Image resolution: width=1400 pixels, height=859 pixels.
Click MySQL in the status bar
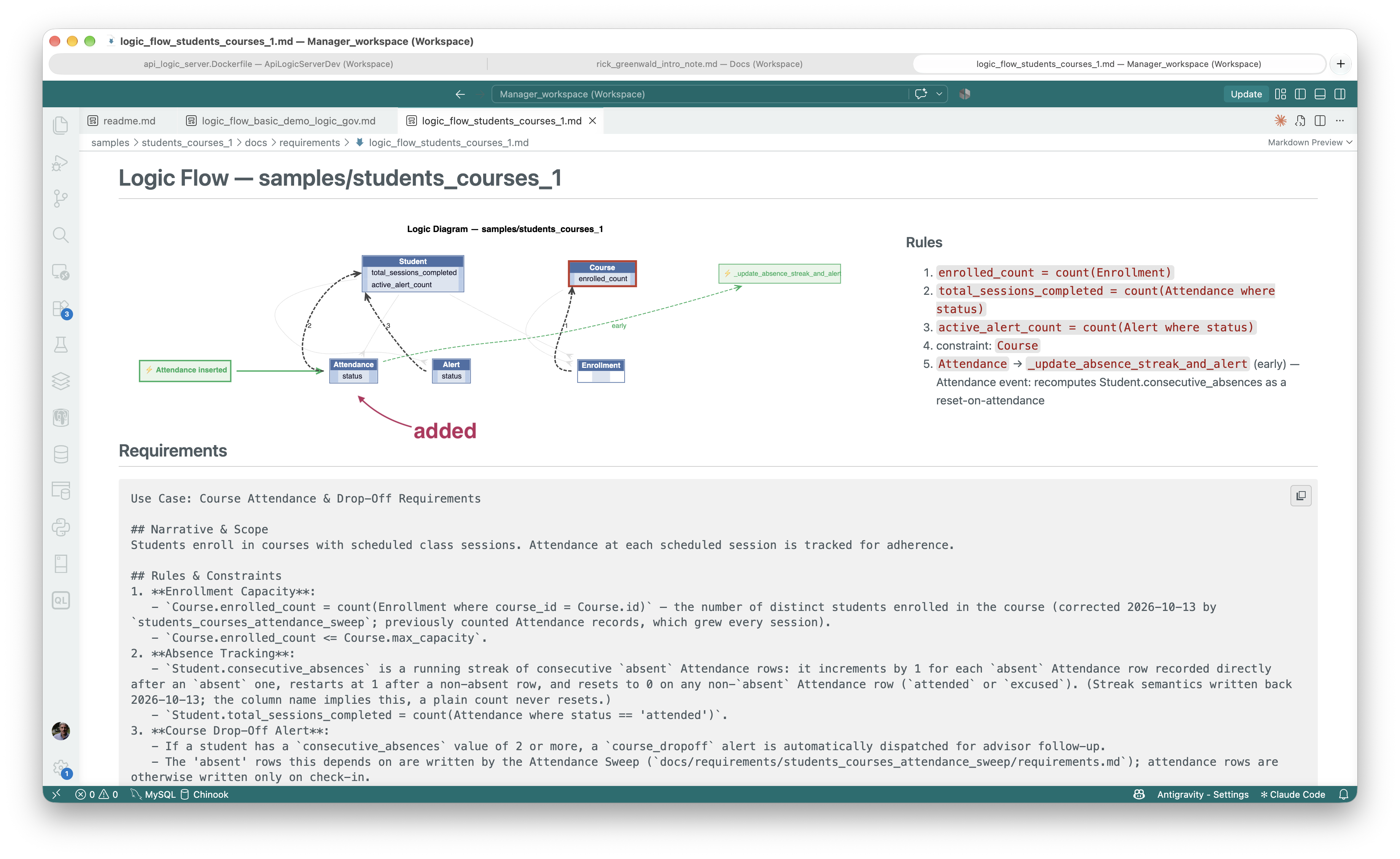coord(153,794)
